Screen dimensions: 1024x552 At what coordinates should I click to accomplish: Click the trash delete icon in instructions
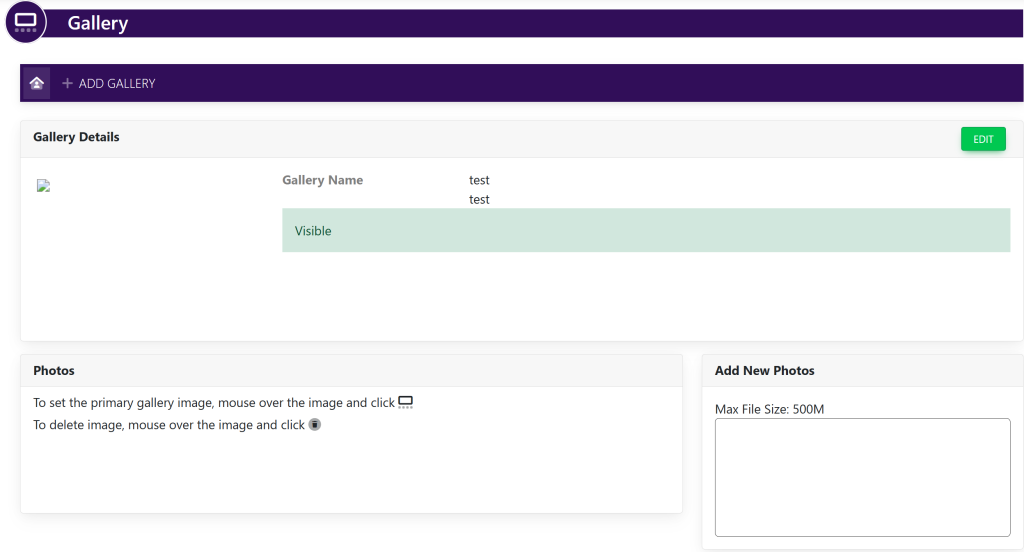pyautogui.click(x=315, y=425)
